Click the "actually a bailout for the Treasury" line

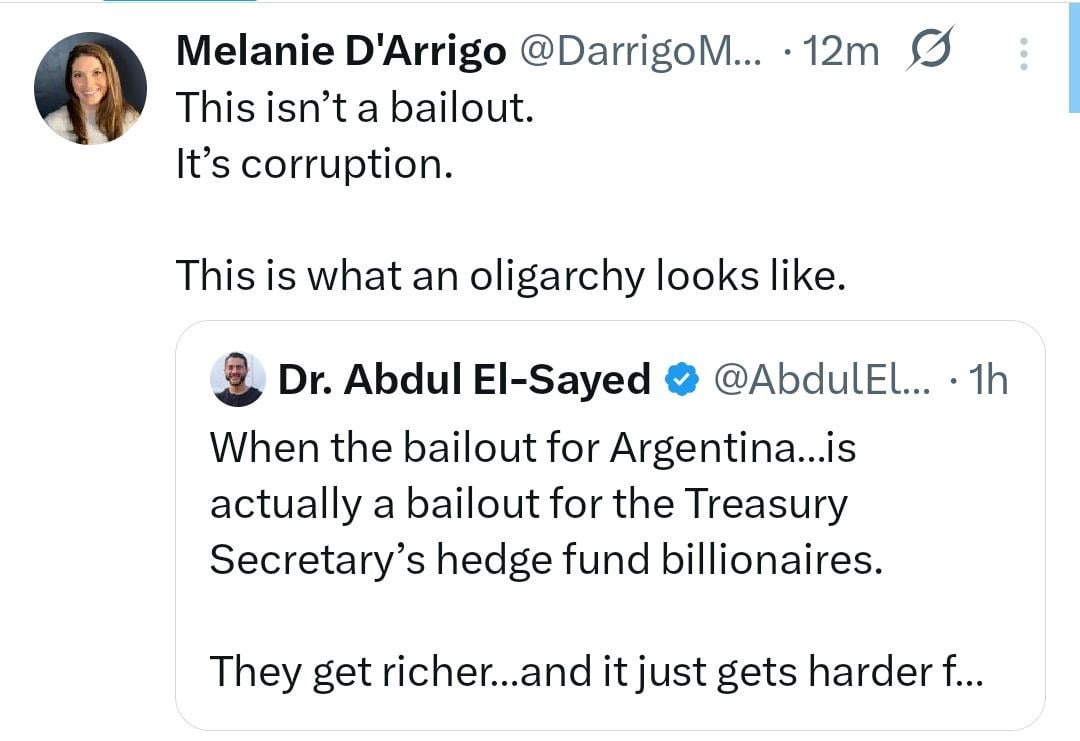[x=528, y=503]
